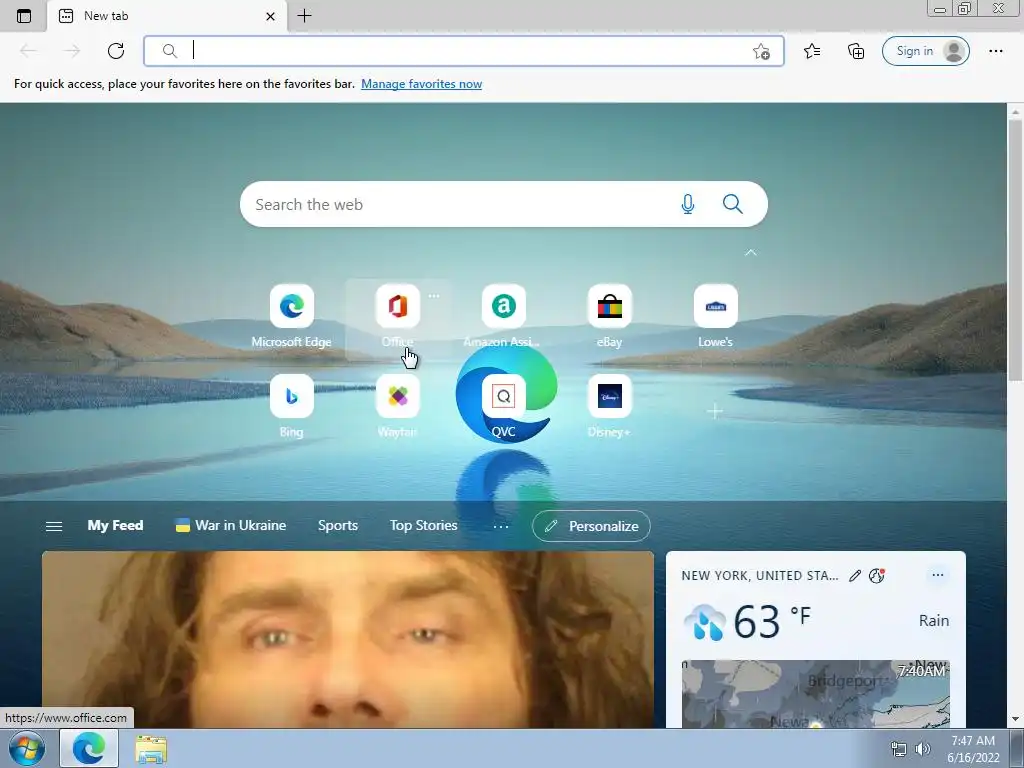Show more feed categories ellipsis

(x=501, y=526)
